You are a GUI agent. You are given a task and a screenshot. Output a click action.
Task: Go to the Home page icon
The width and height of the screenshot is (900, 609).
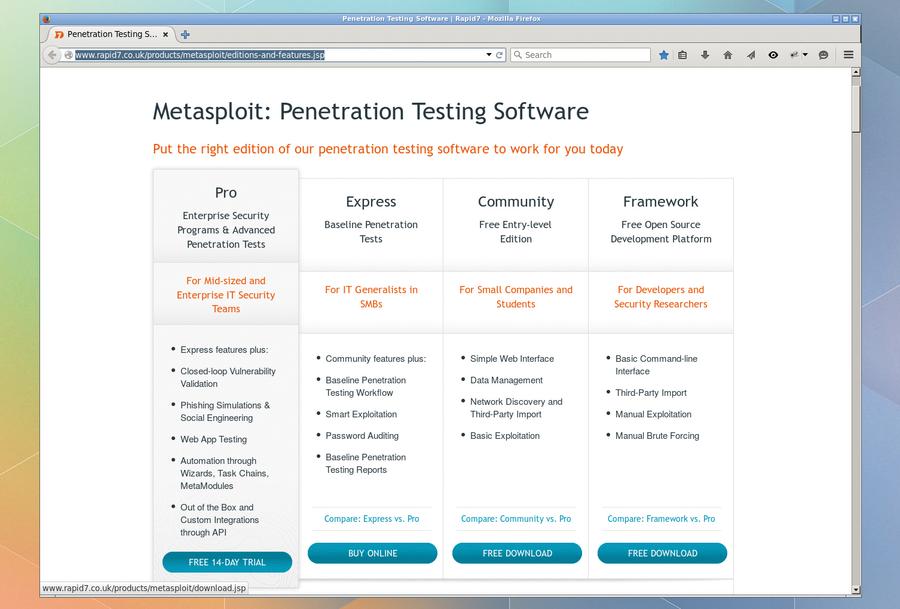[x=728, y=55]
